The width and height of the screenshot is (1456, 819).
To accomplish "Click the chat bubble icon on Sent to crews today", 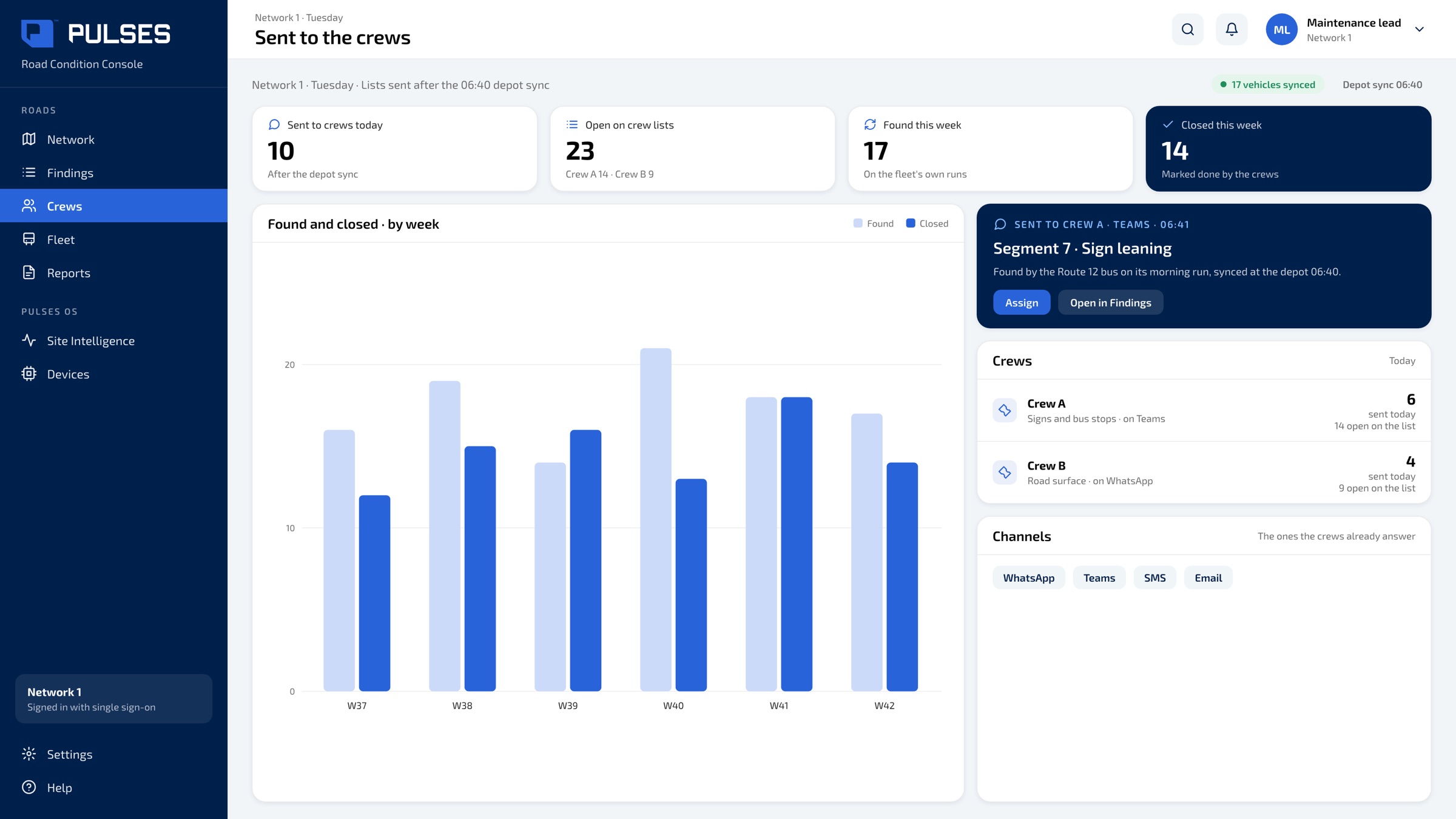I will tap(274, 124).
